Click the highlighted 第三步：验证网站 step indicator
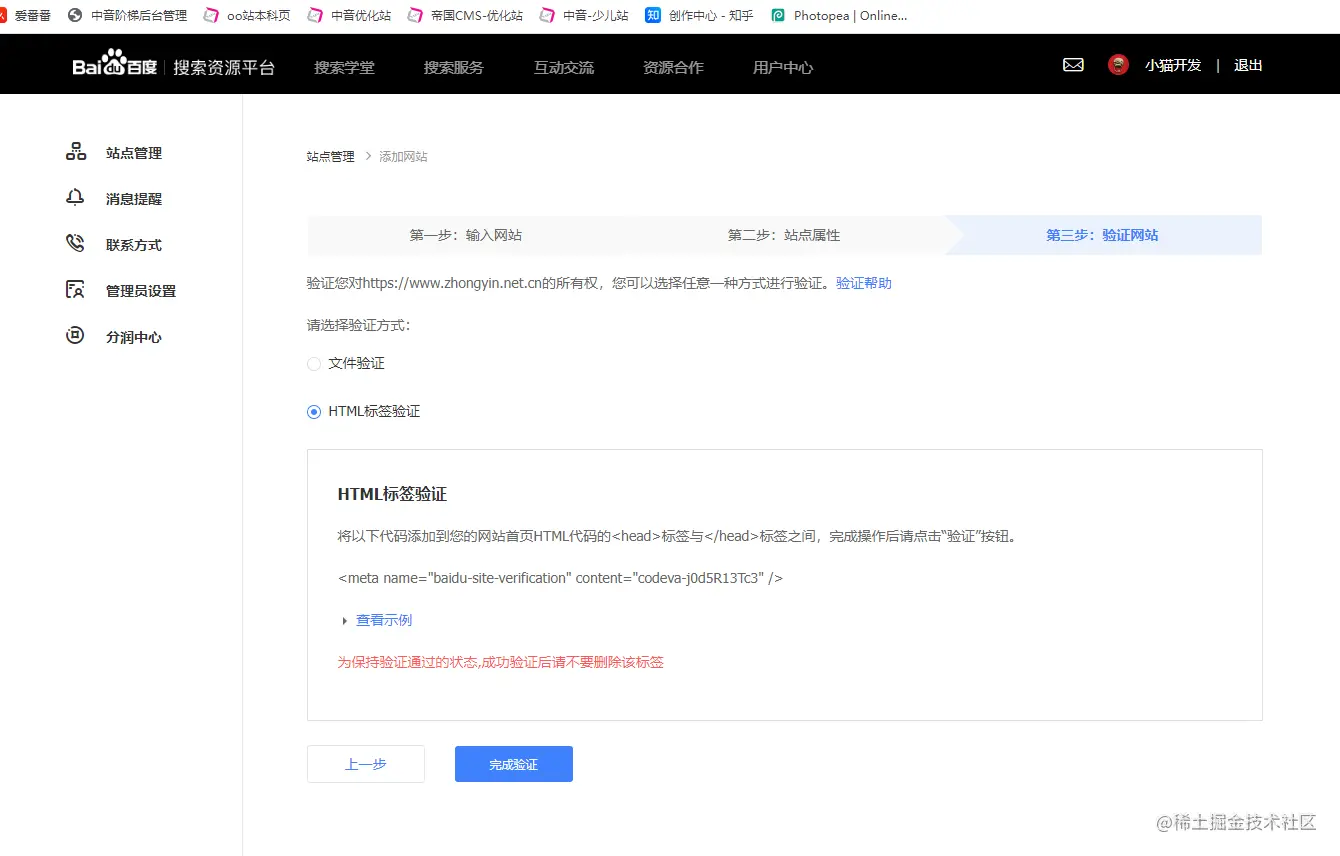The height and width of the screenshot is (856, 1340). point(1101,235)
